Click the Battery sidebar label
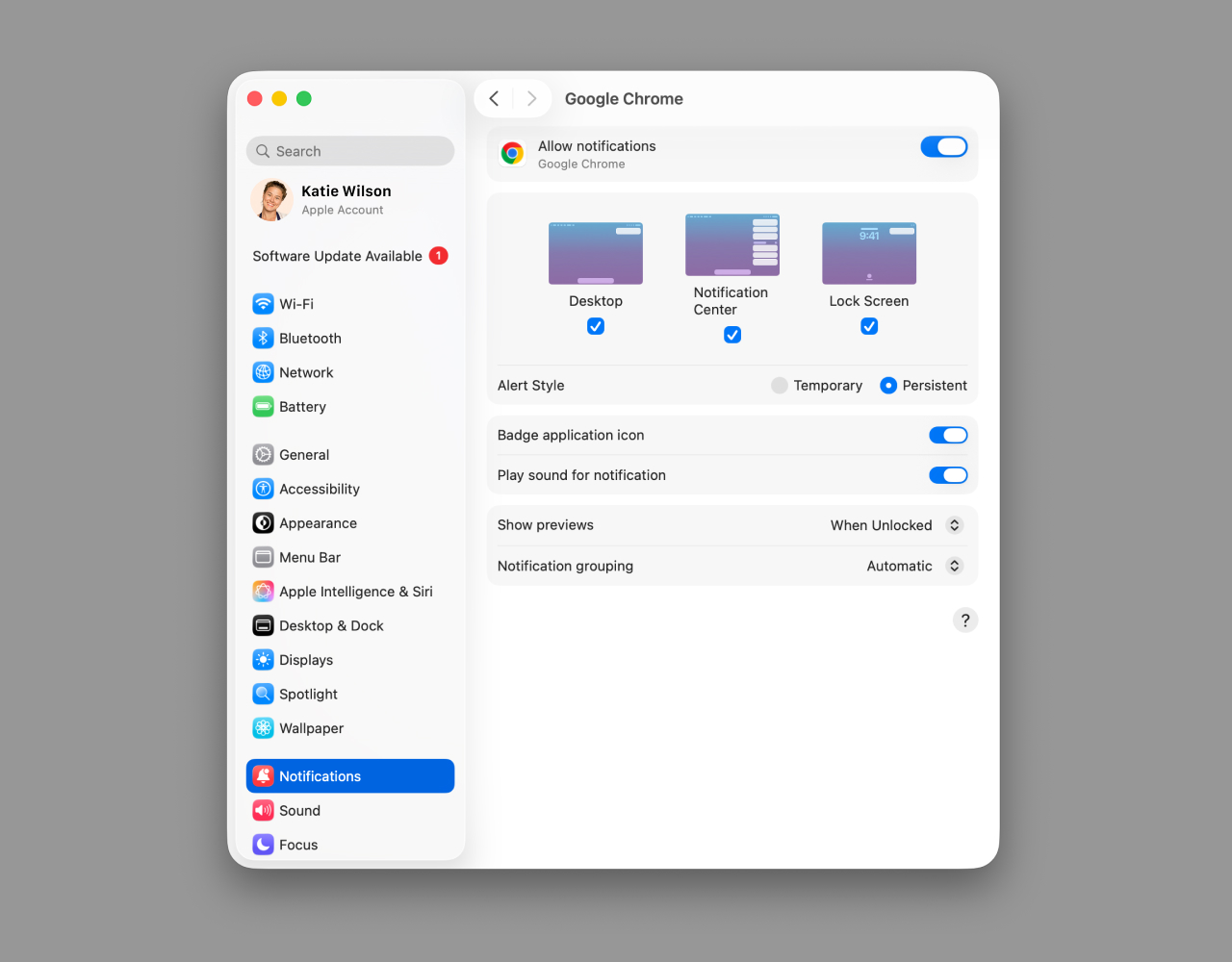1232x962 pixels. click(302, 407)
